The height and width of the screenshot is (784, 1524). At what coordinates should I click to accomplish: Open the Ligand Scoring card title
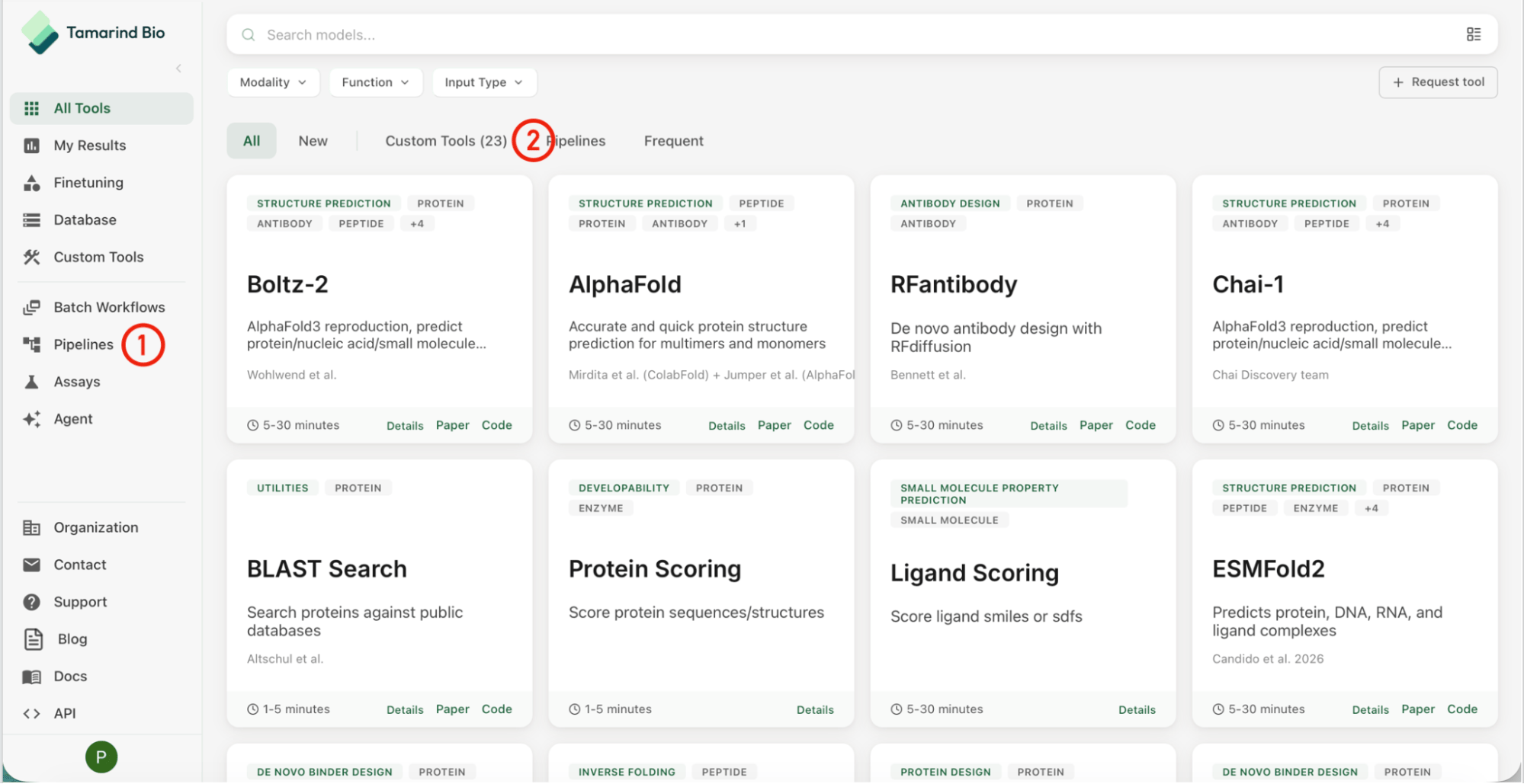974,573
